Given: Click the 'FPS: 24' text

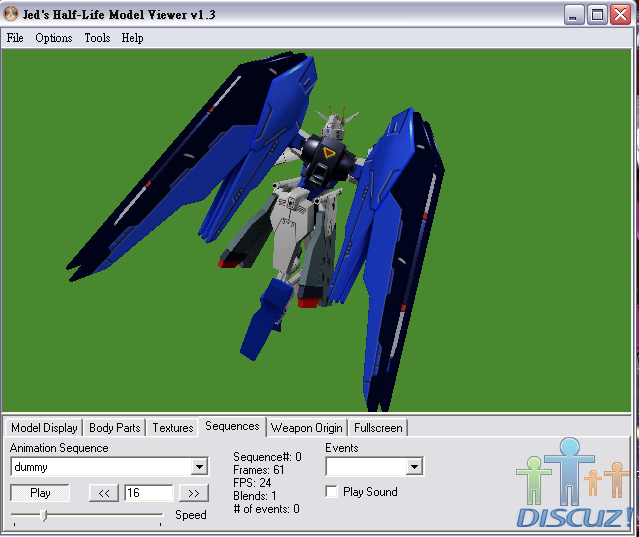Looking at the screenshot, I should click(252, 483).
